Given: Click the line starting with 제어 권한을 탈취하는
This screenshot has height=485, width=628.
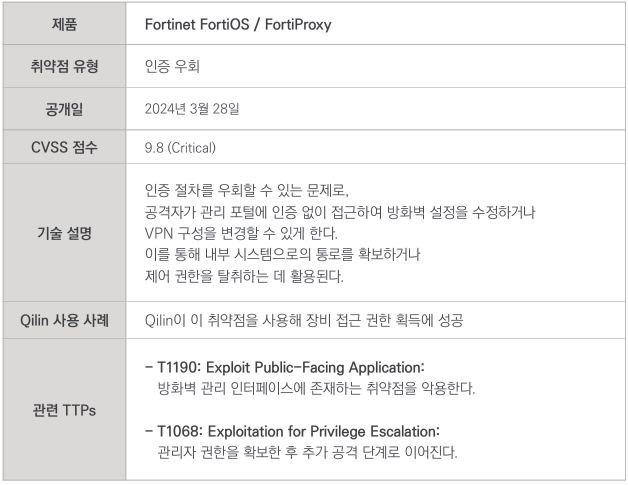Looking at the screenshot, I should 244,275.
